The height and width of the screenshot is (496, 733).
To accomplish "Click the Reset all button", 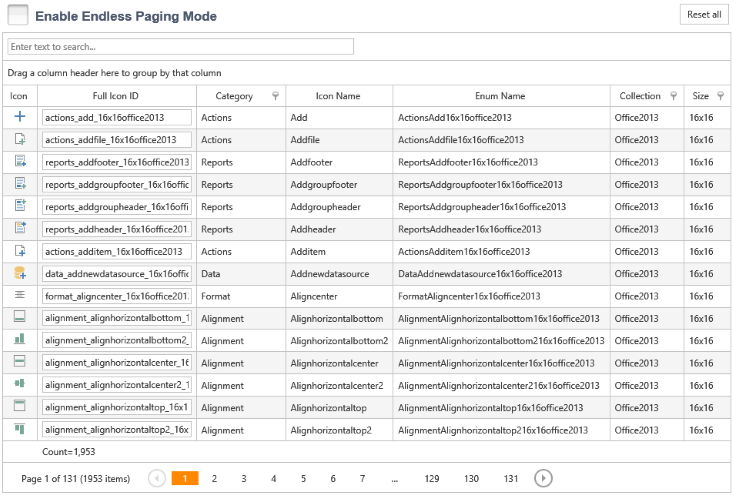I will [x=704, y=15].
